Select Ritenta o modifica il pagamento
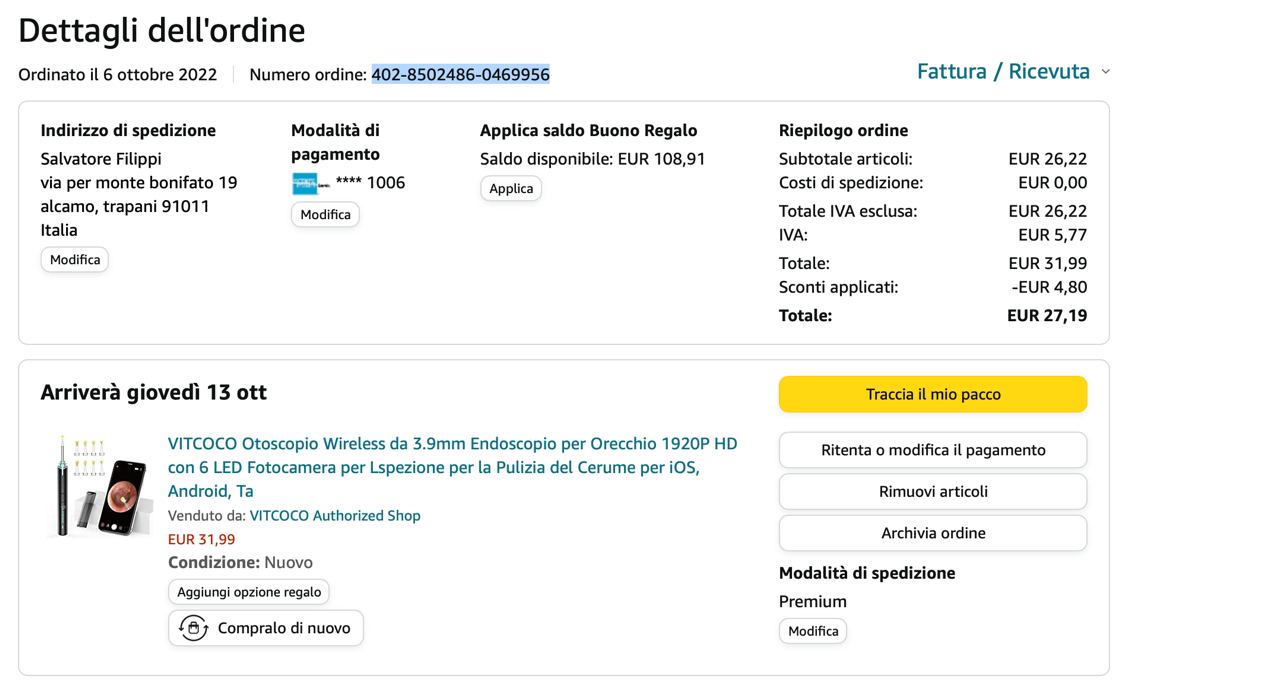The height and width of the screenshot is (697, 1280). tap(933, 450)
